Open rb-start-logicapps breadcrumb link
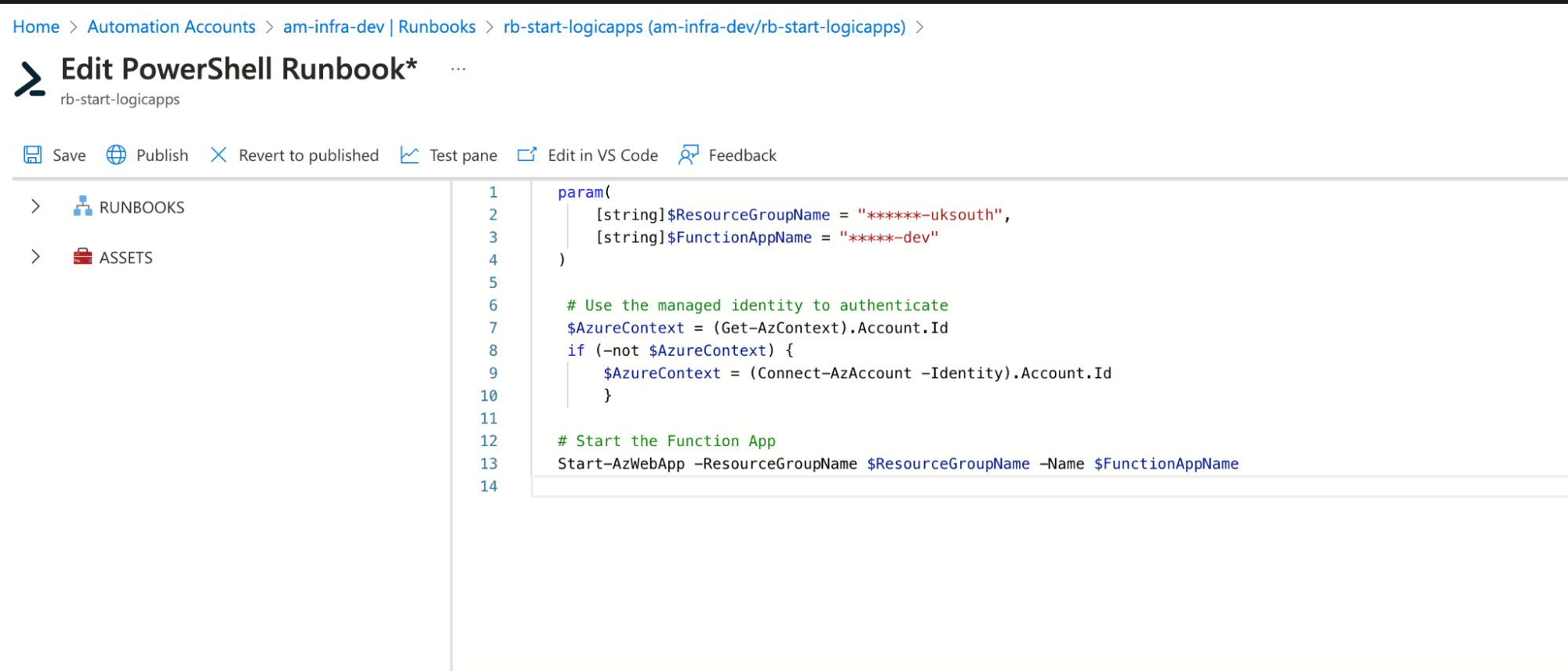Image resolution: width=1568 pixels, height=672 pixels. (x=704, y=27)
